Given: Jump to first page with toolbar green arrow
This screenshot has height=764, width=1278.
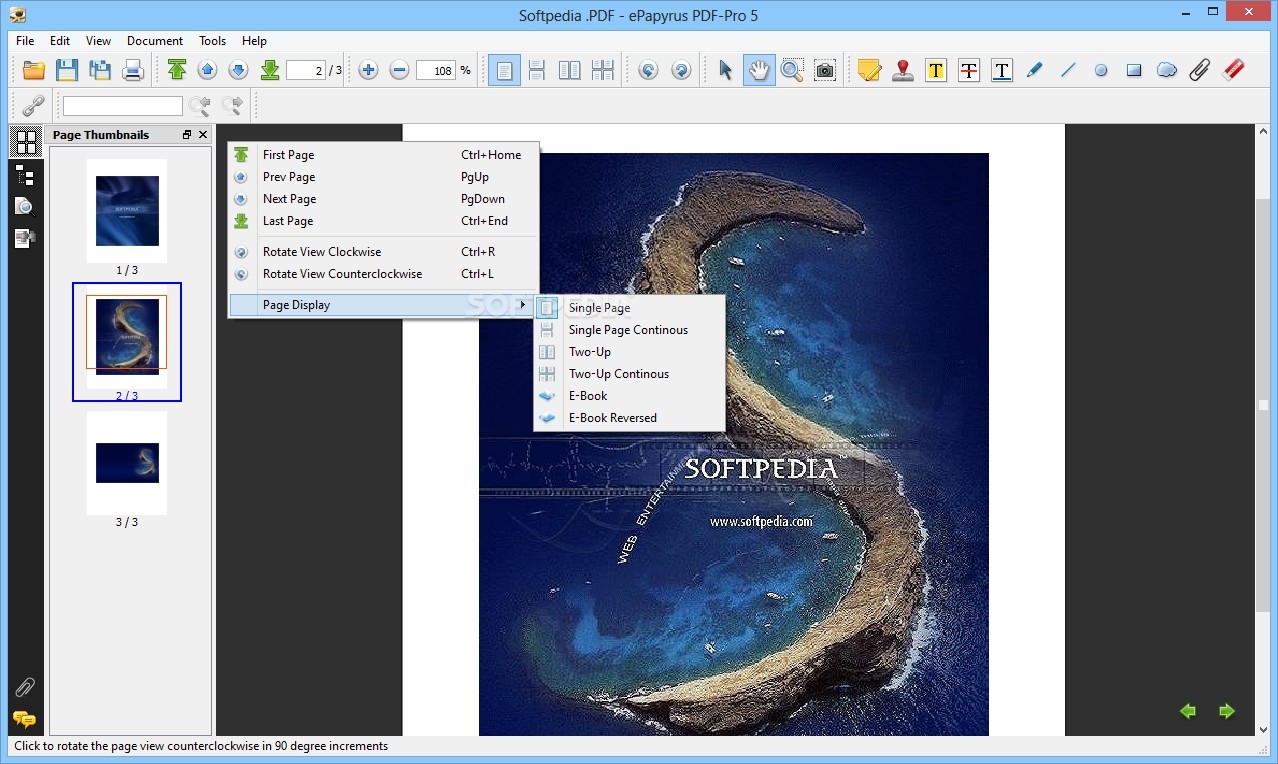Looking at the screenshot, I should click(177, 70).
